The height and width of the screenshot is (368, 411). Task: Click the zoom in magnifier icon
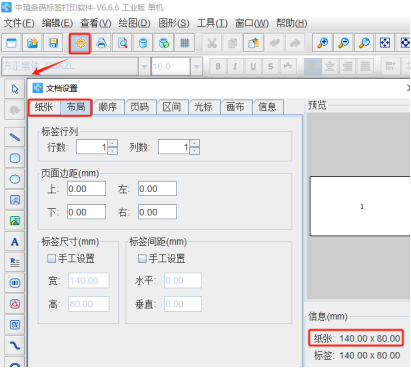(x=322, y=43)
